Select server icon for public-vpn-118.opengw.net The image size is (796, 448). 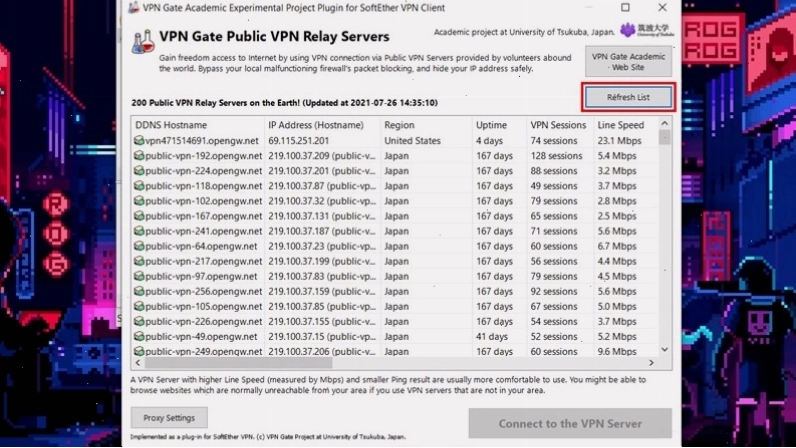tap(139, 185)
